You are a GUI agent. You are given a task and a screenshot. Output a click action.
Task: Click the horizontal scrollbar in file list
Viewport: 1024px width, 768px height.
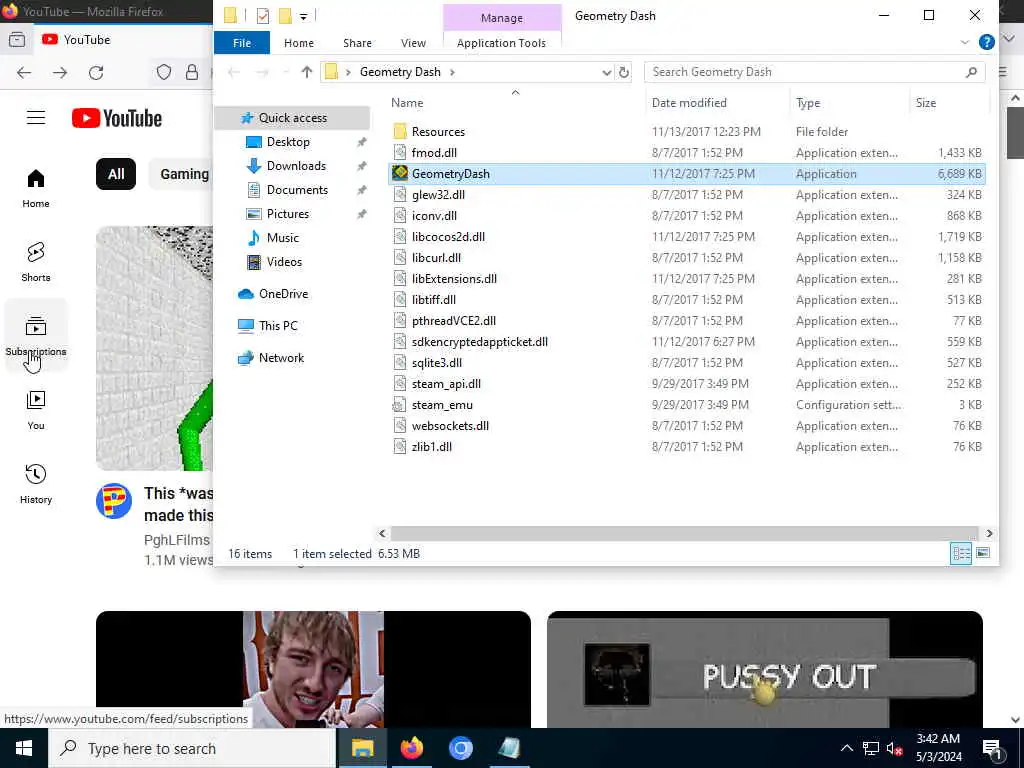[684, 534]
